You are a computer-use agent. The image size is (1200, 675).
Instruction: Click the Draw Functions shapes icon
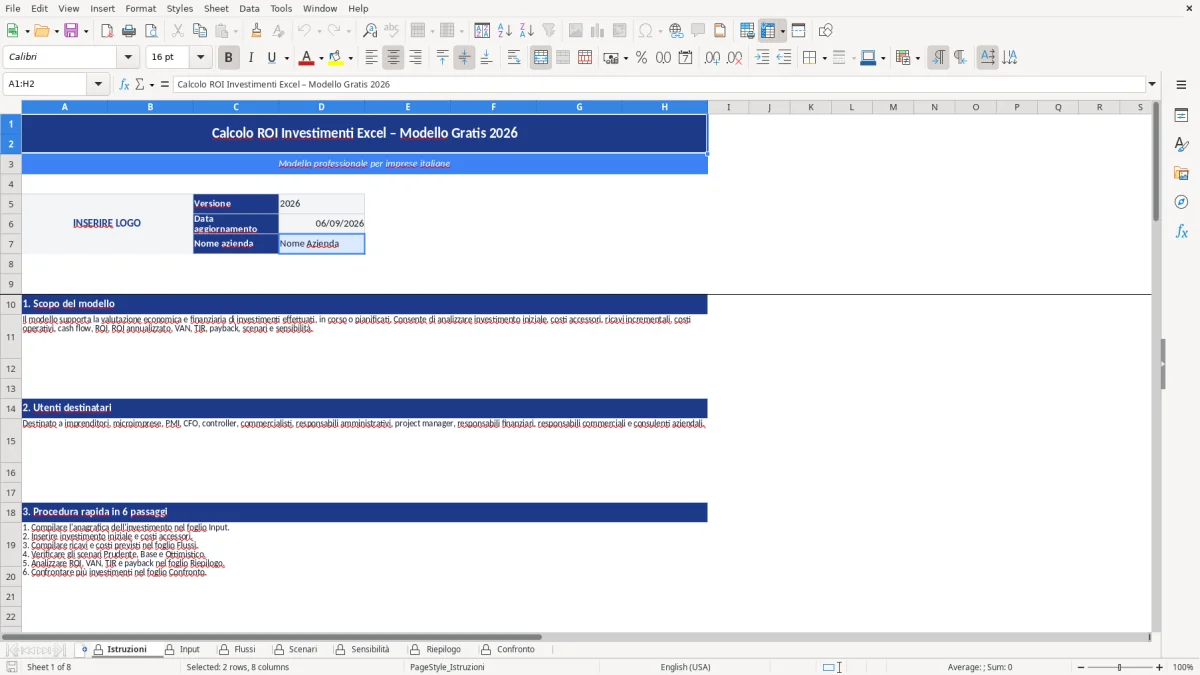click(x=826, y=31)
